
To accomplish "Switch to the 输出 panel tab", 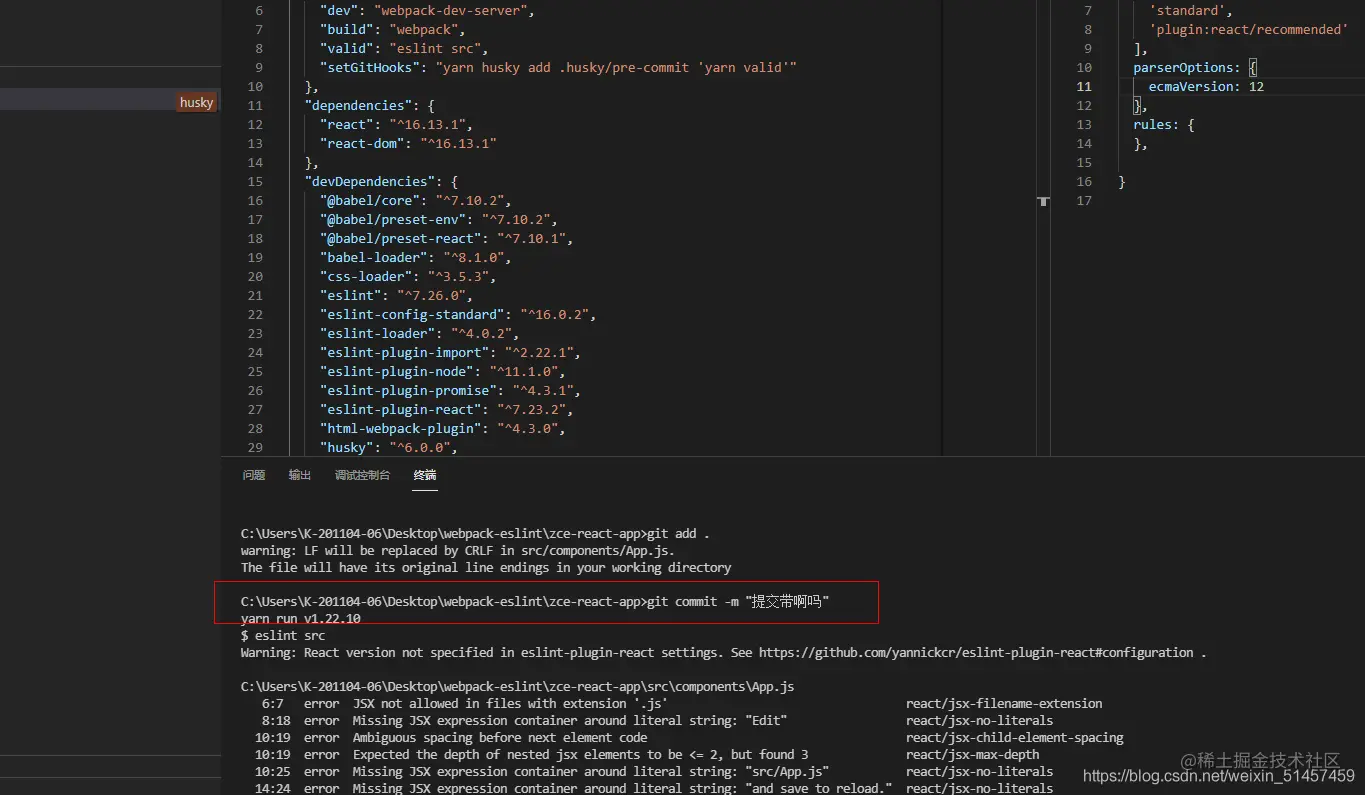I will click(x=300, y=475).
